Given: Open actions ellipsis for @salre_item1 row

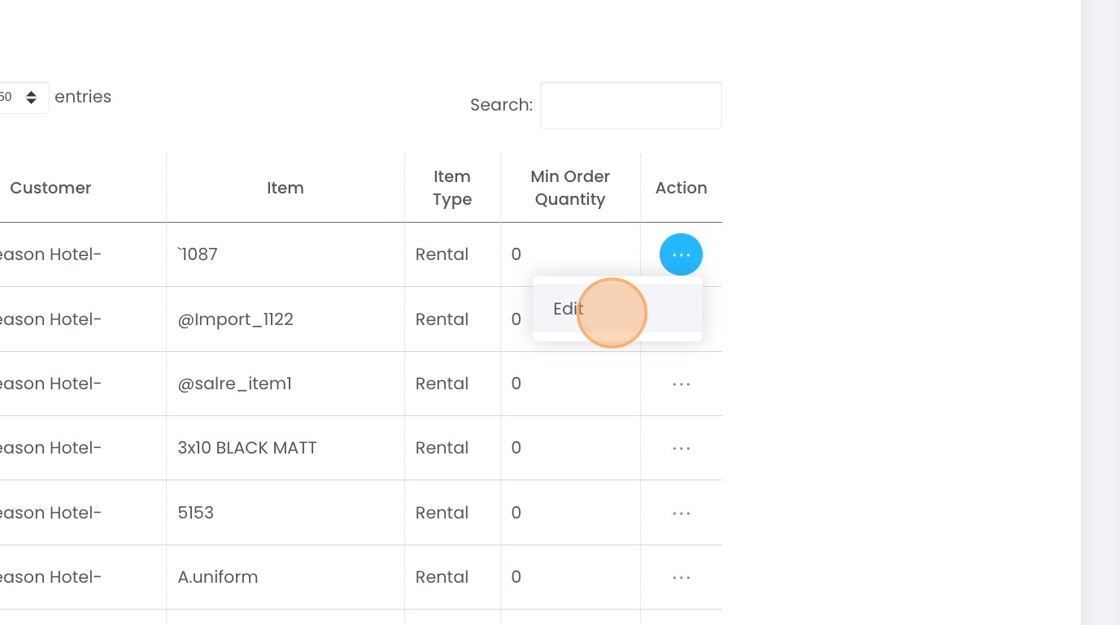Looking at the screenshot, I should (x=681, y=384).
